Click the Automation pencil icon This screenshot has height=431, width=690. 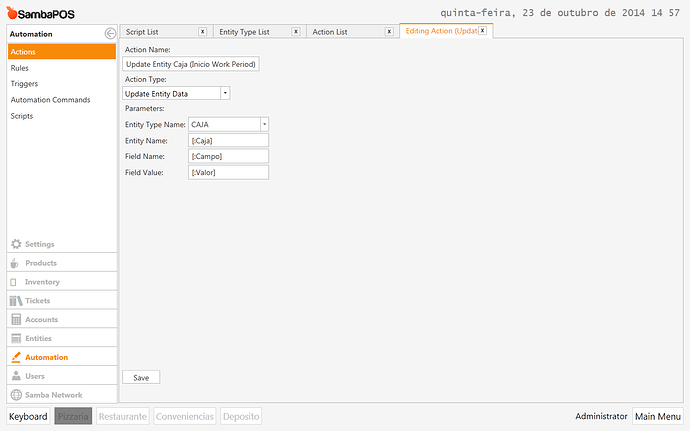coord(16,357)
